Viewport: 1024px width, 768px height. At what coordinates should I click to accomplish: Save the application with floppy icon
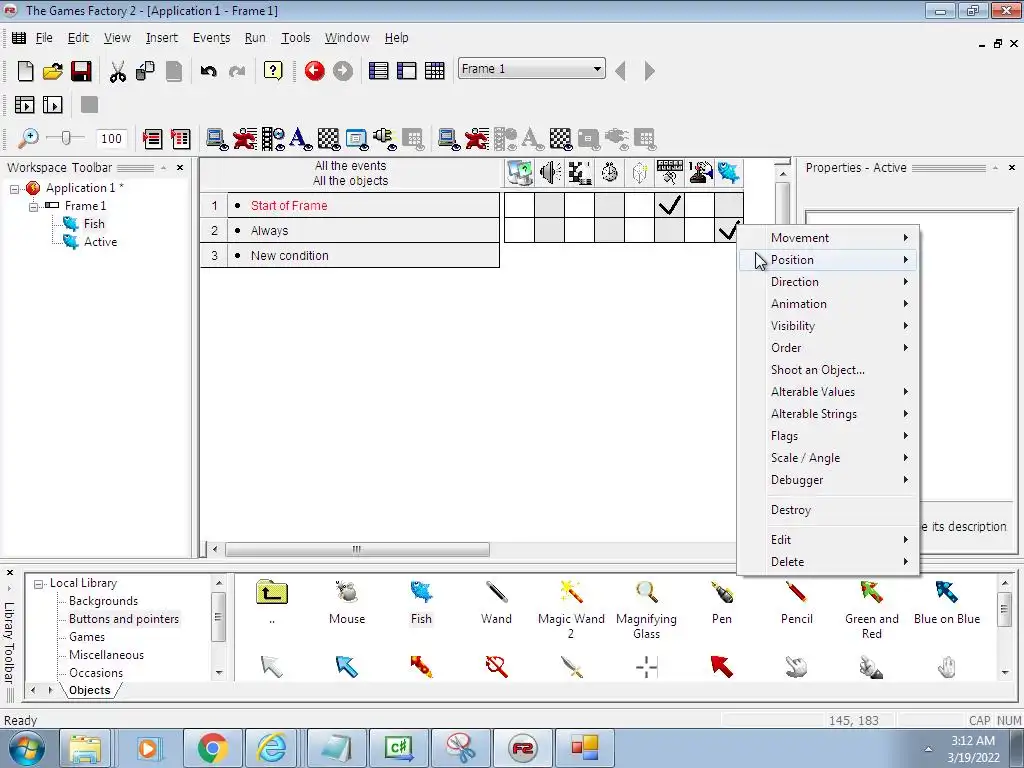click(81, 71)
